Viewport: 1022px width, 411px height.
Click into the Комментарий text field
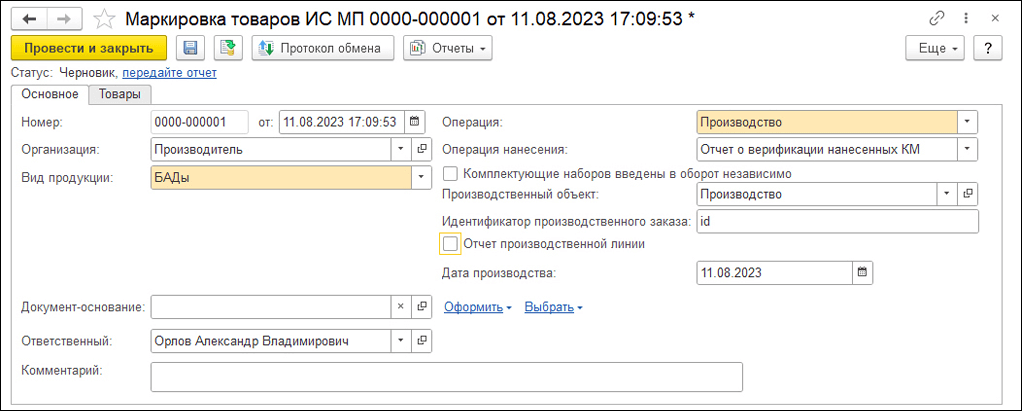tap(446, 376)
